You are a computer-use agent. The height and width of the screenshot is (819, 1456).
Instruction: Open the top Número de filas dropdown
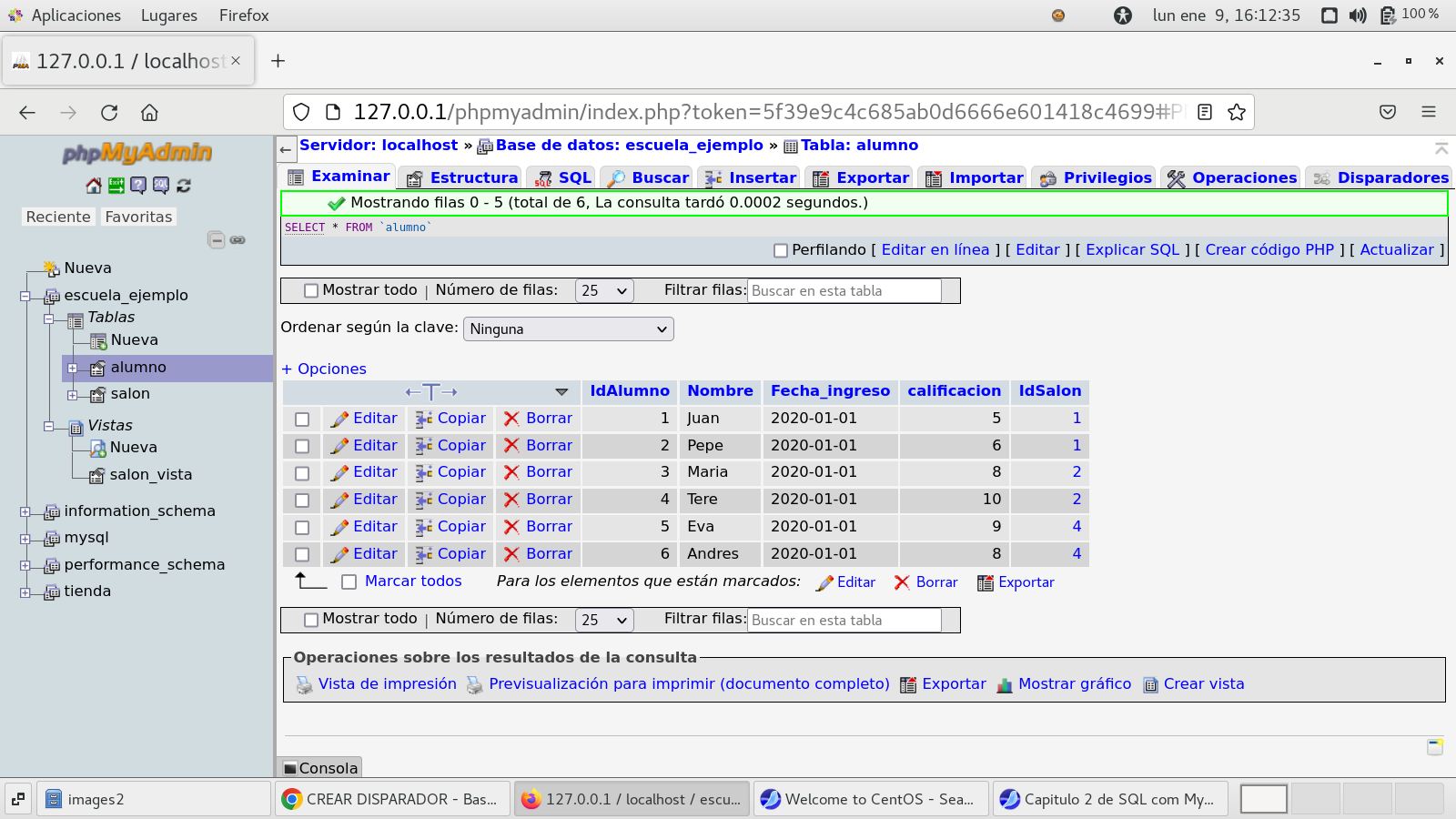pyautogui.click(x=603, y=291)
